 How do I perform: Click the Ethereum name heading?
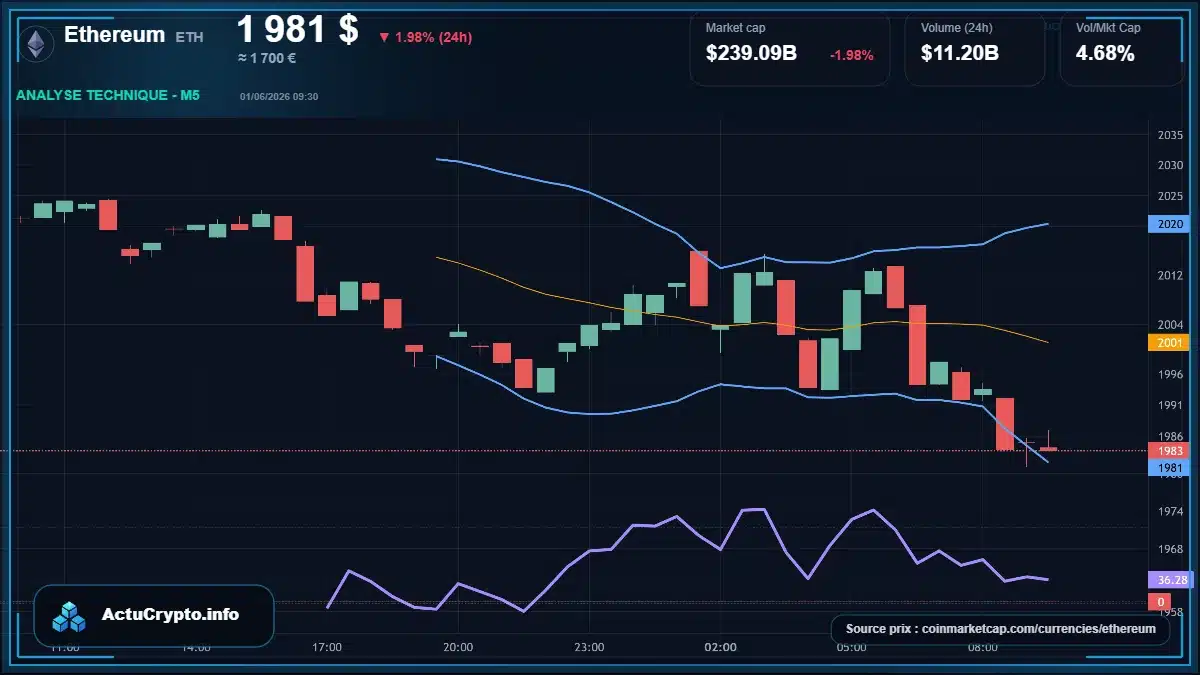pos(114,34)
